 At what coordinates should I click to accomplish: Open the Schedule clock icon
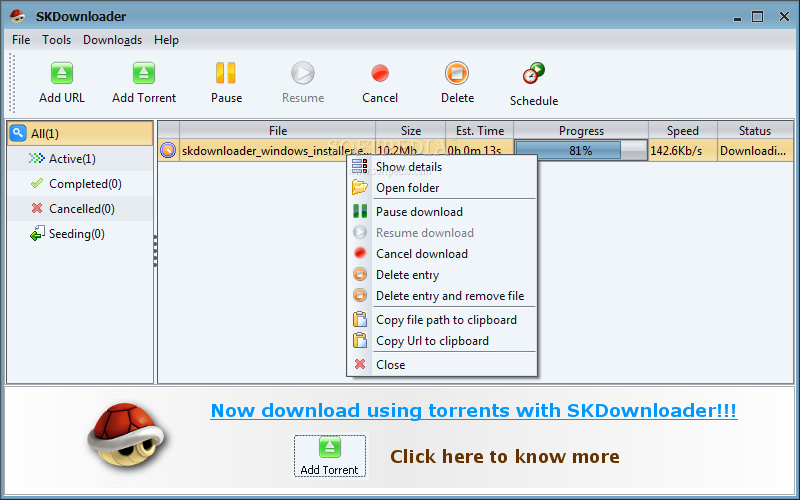[534, 73]
